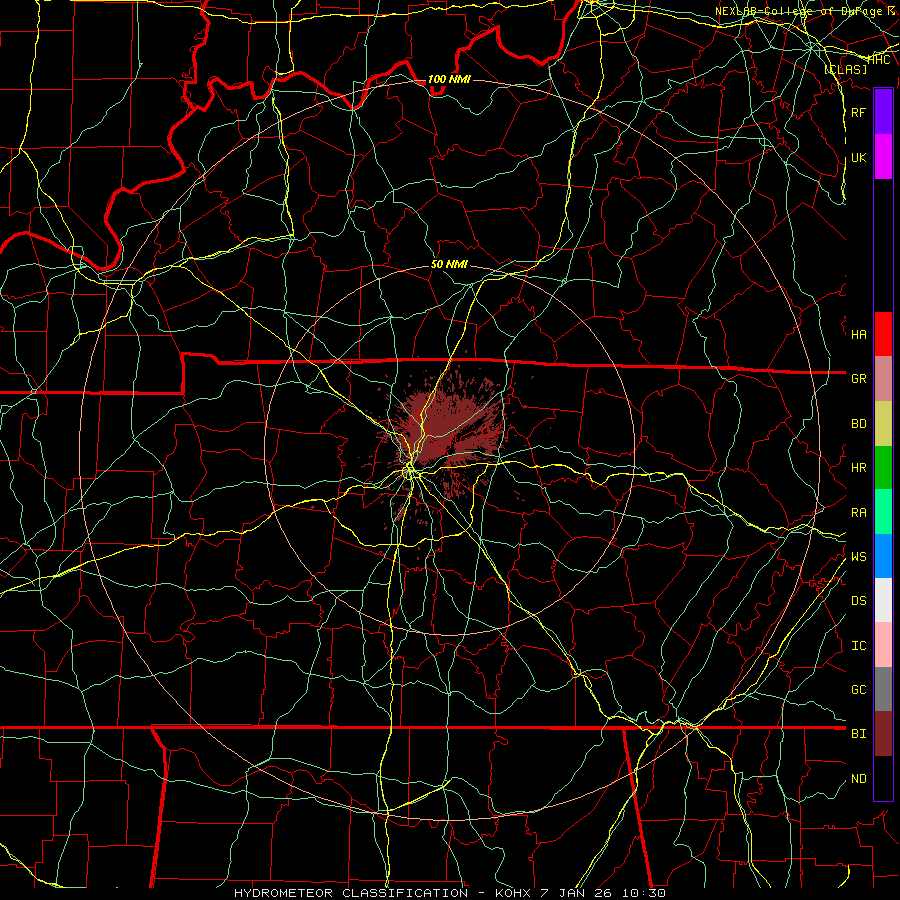Click the 10:30 timestamp text
900x900 pixels.
click(x=646, y=893)
